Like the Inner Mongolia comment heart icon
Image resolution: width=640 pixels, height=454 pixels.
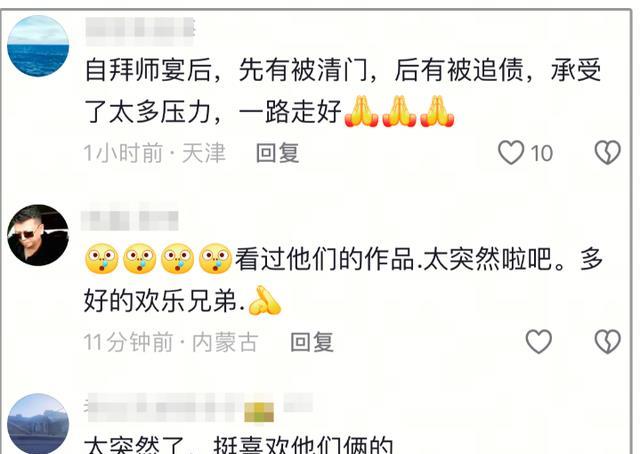[538, 341]
